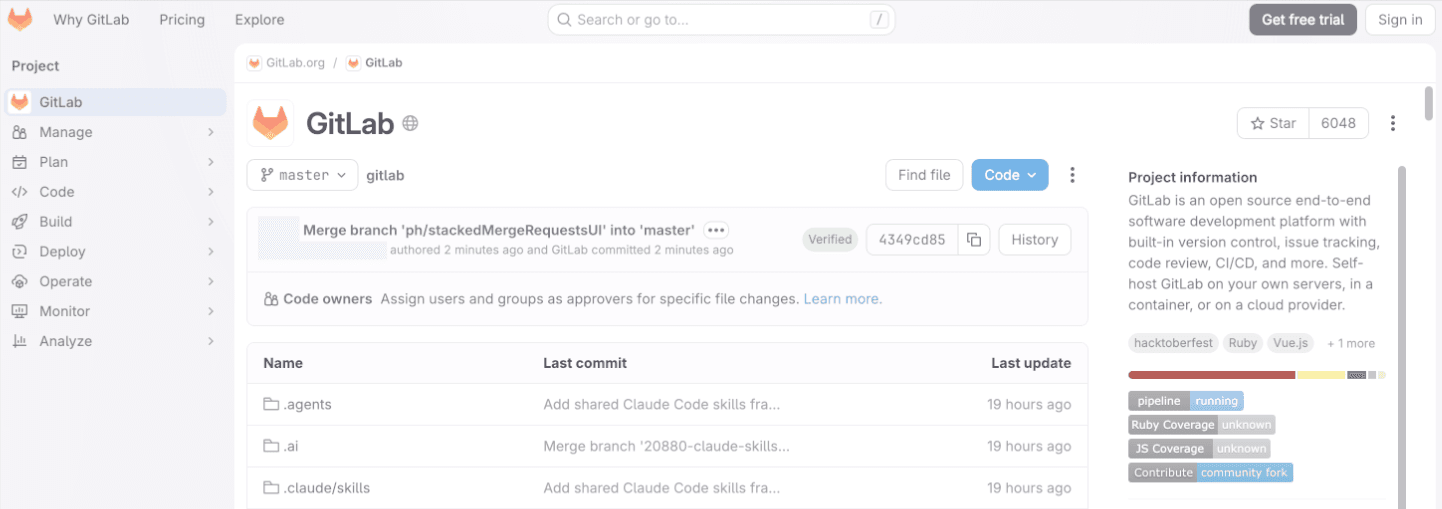This screenshot has width=1442, height=509.
Task: Star the GitLab project
Action: (1273, 123)
